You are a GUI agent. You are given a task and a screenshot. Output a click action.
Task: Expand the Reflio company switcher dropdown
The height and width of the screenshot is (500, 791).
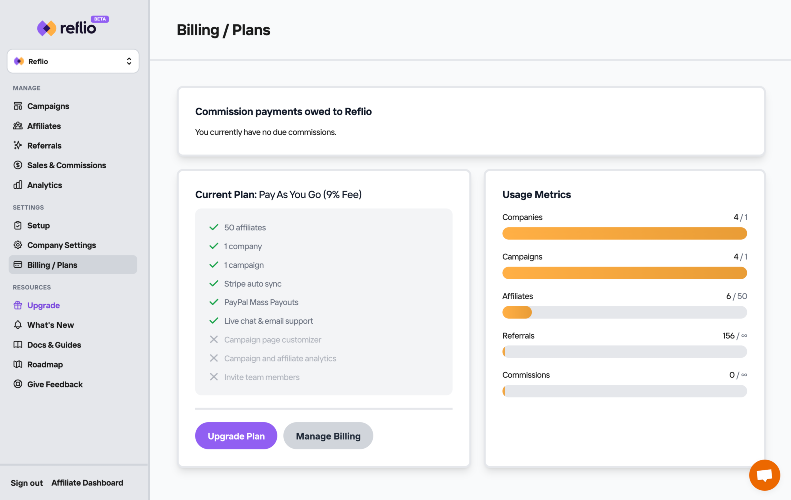click(73, 61)
